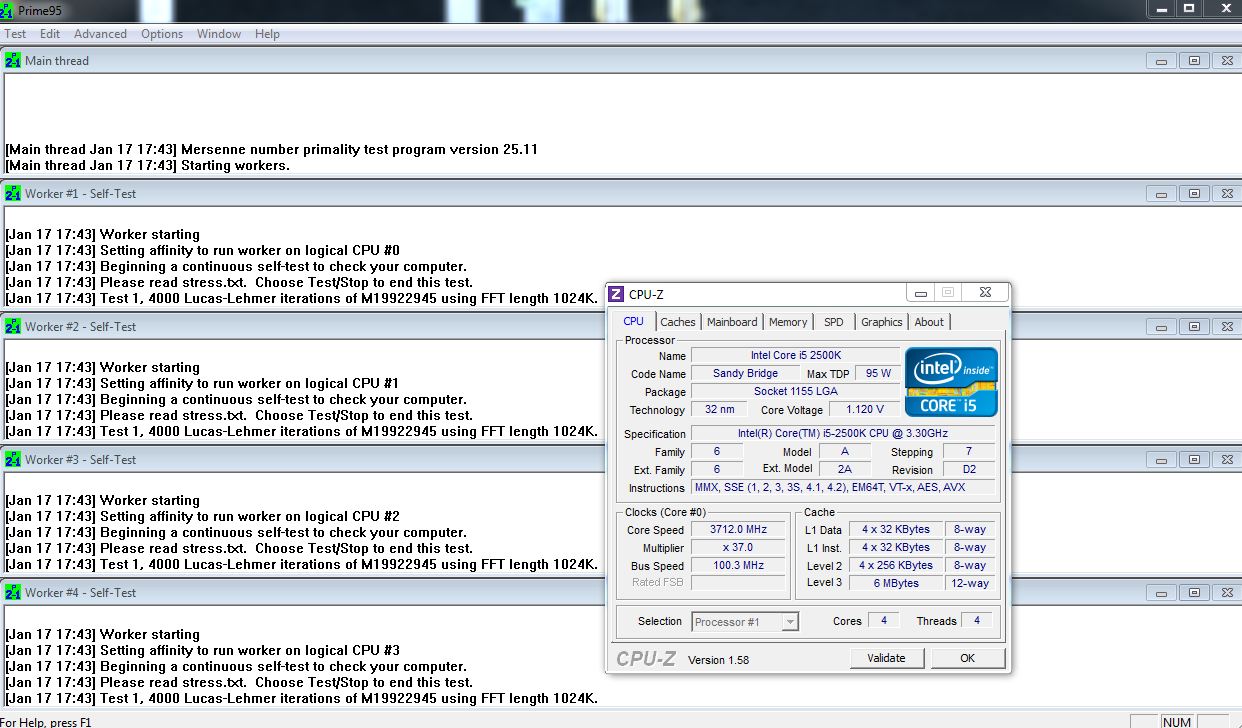Viewport: 1242px width, 728px height.
Task: Switch to the Caches tab
Action: (x=678, y=322)
